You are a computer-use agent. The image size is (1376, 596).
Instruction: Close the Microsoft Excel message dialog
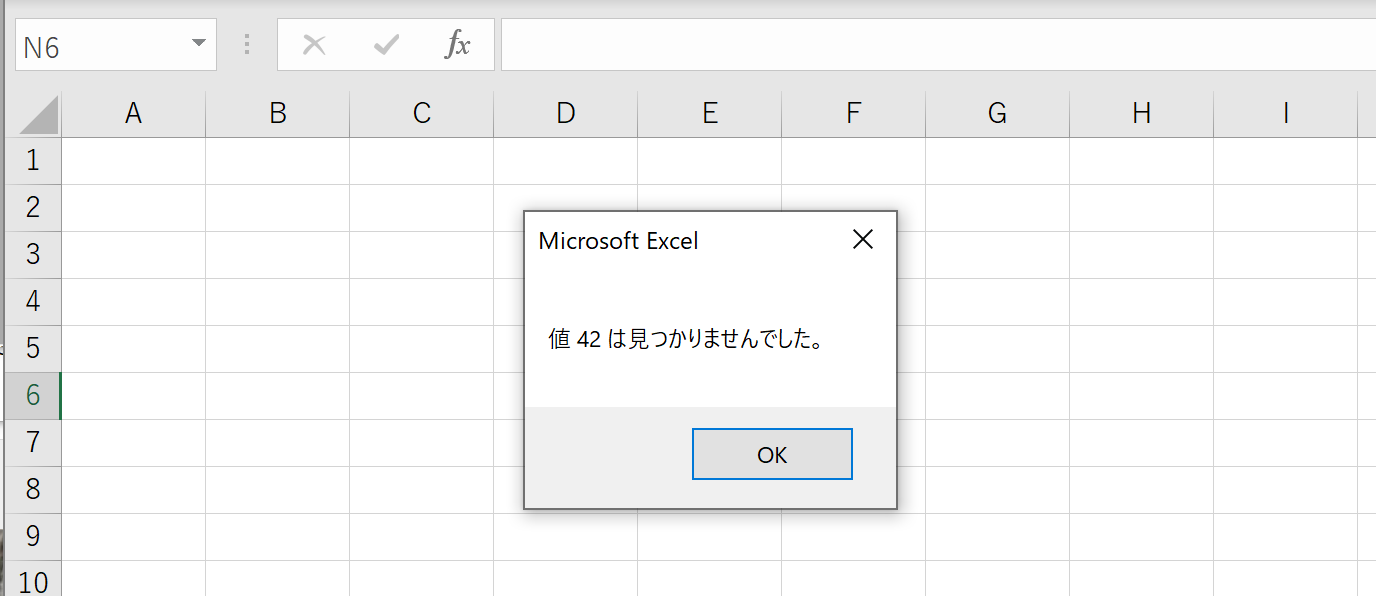point(862,240)
